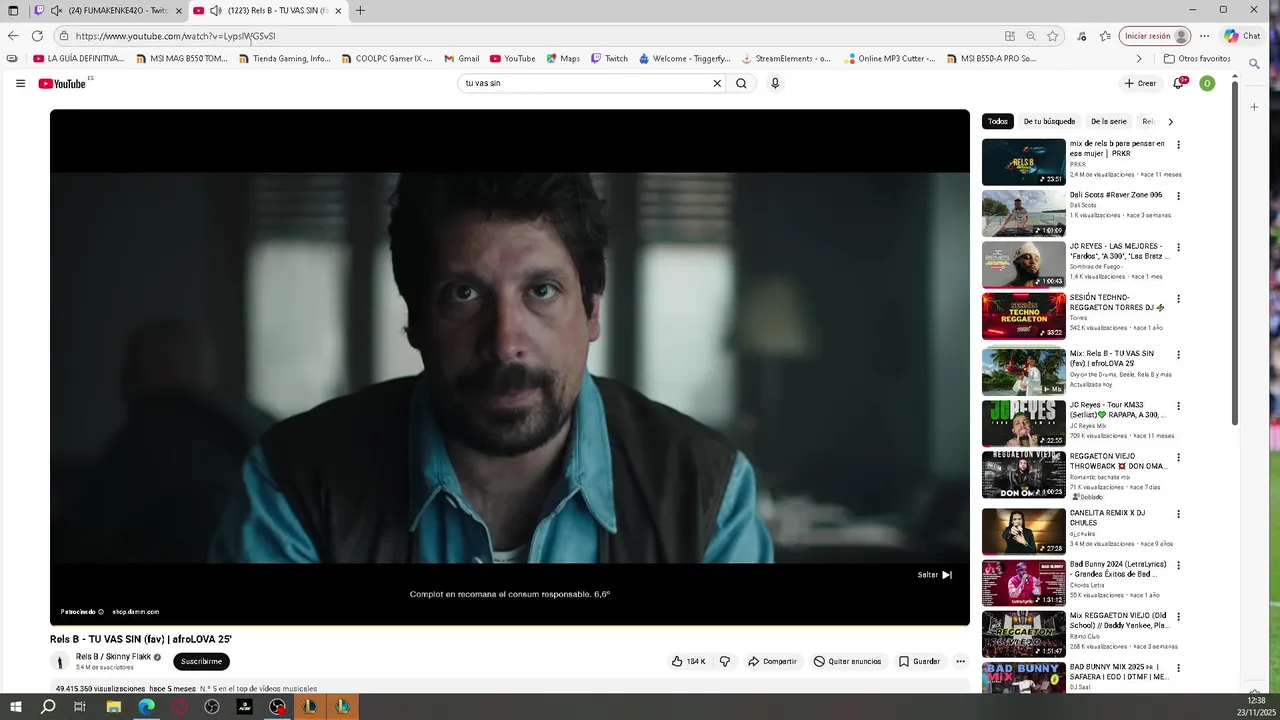Open YouTube notifications bell

point(1178,83)
